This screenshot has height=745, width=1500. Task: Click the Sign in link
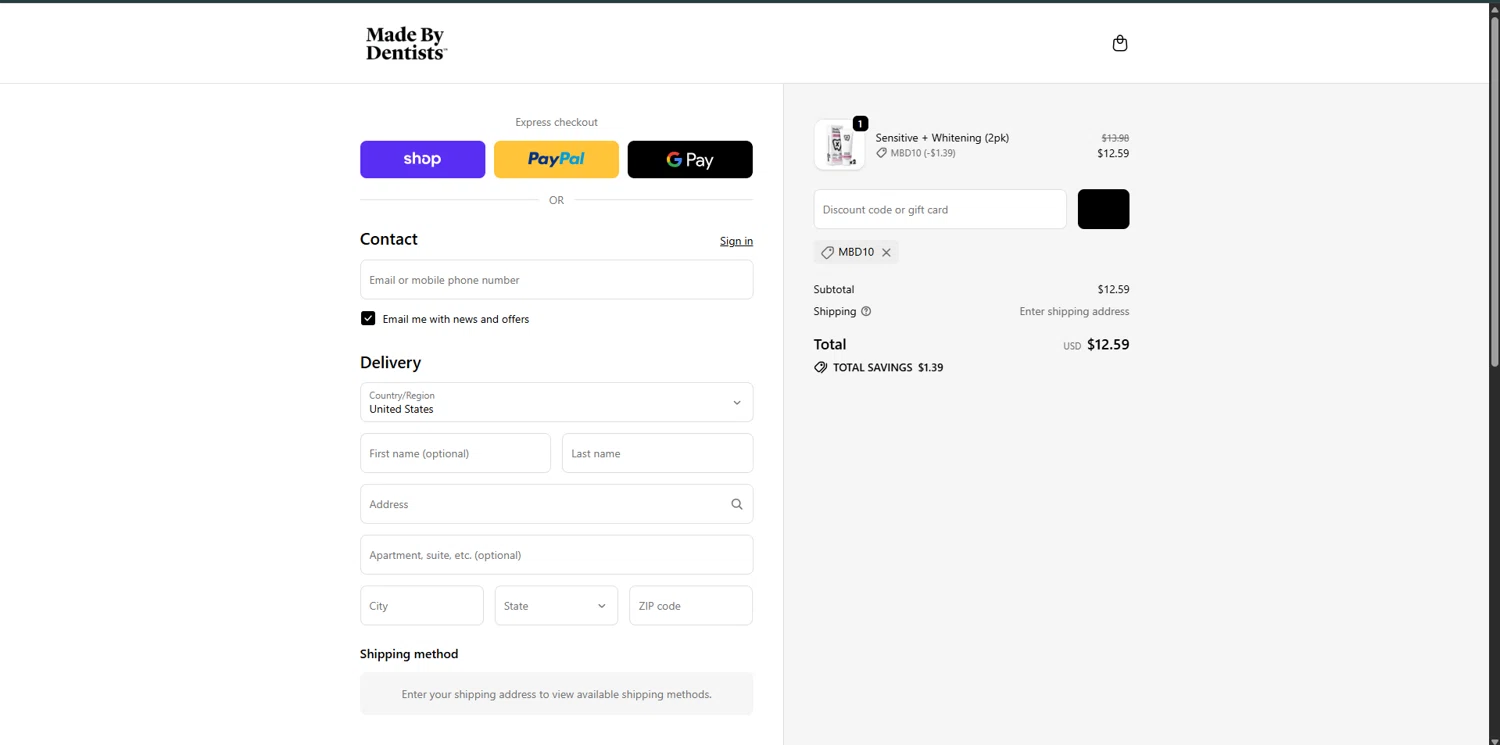click(x=736, y=241)
